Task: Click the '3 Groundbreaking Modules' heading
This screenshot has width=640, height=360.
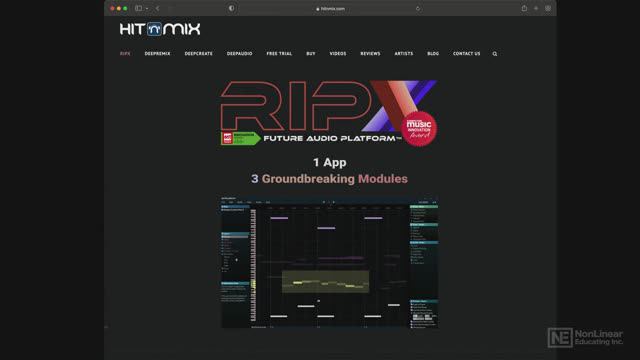Action: pos(329,179)
